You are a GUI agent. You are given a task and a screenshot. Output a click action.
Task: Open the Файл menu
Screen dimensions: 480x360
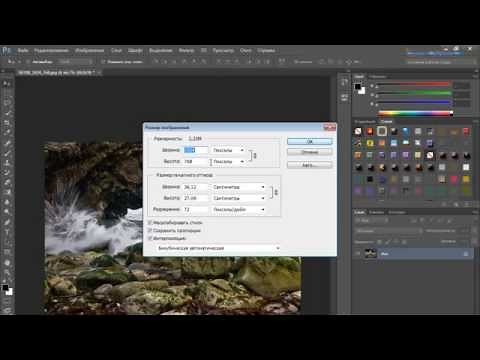[x=23, y=51]
